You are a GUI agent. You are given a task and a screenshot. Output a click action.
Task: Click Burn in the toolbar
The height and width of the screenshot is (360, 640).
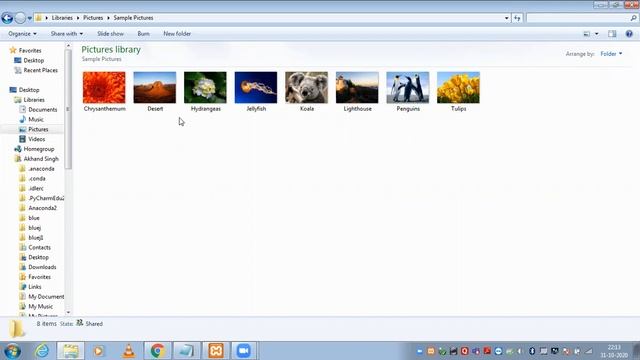tap(143, 34)
